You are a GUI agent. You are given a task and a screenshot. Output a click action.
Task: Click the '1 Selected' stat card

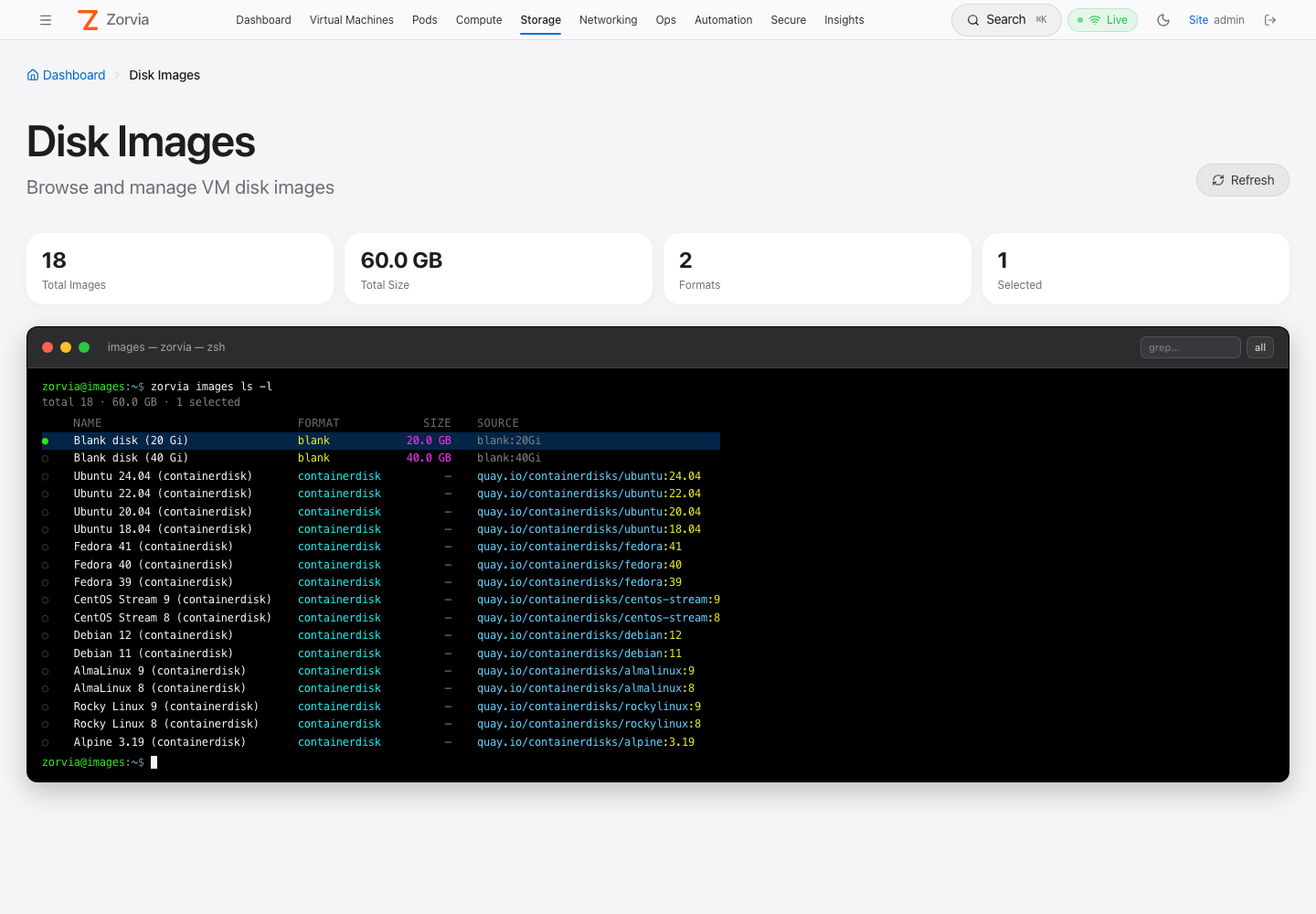pos(1136,269)
